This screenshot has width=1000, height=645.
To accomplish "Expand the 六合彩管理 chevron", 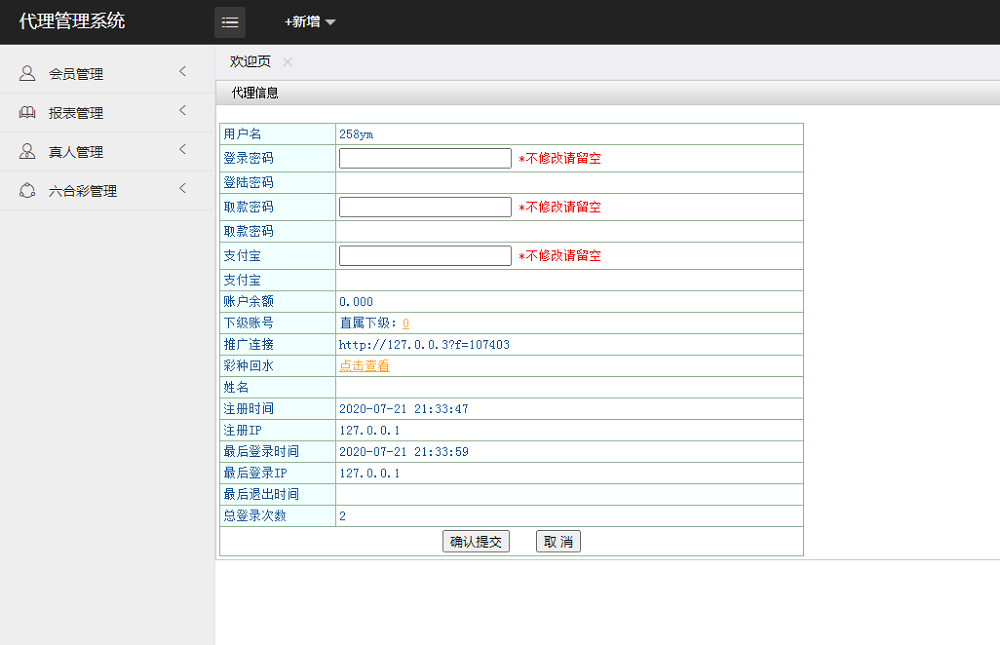I will tap(182, 188).
